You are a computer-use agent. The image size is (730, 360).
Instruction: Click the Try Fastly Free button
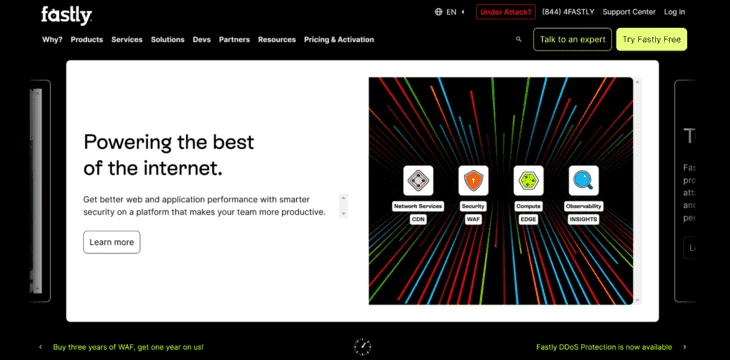point(651,40)
